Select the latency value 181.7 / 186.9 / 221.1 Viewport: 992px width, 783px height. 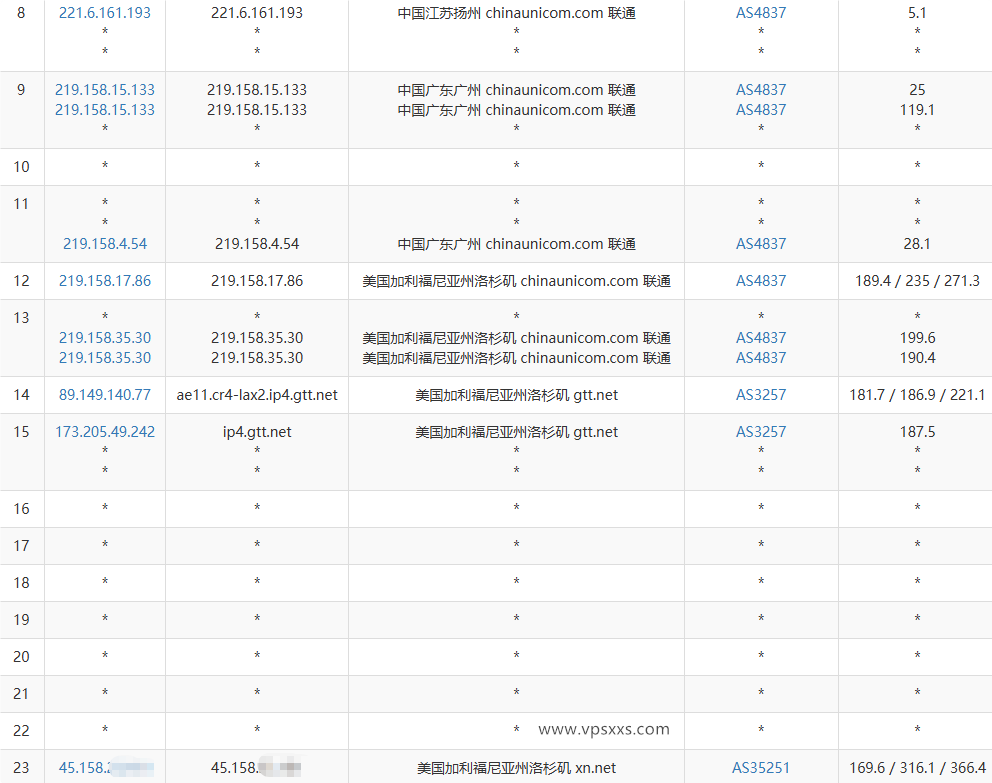pos(917,395)
